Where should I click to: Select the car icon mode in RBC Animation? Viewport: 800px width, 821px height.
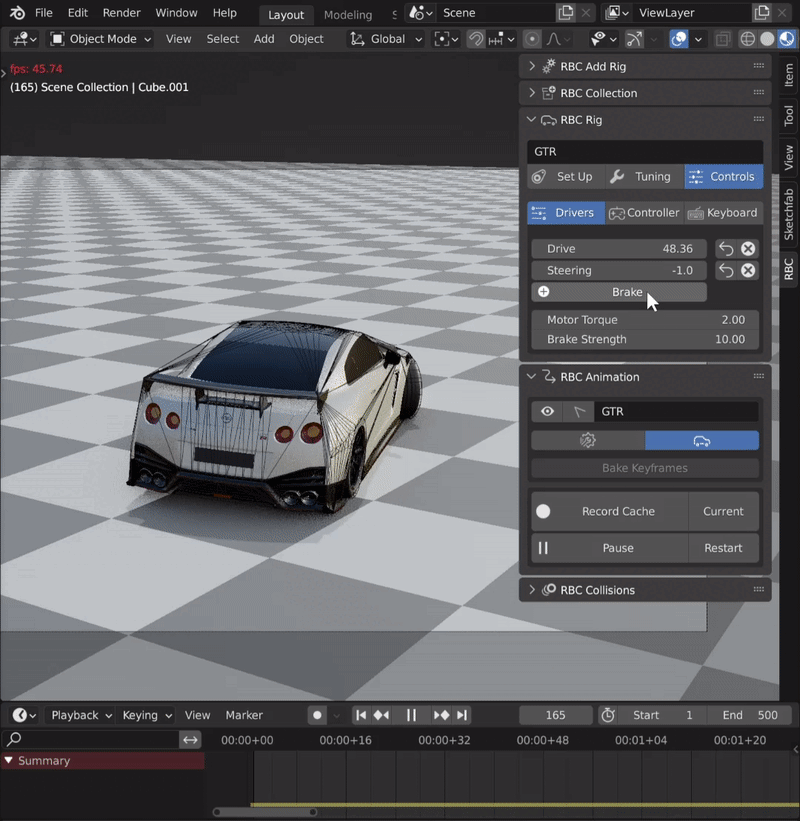(701, 441)
